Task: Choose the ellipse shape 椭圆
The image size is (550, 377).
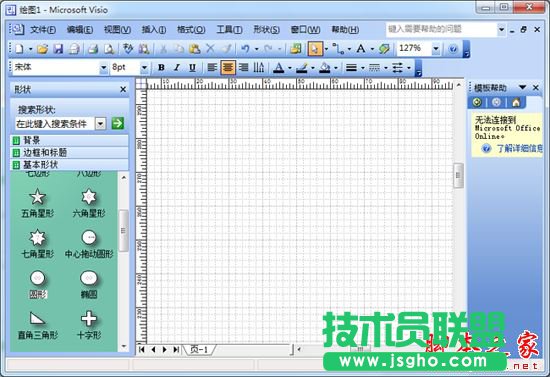Action: click(89, 284)
